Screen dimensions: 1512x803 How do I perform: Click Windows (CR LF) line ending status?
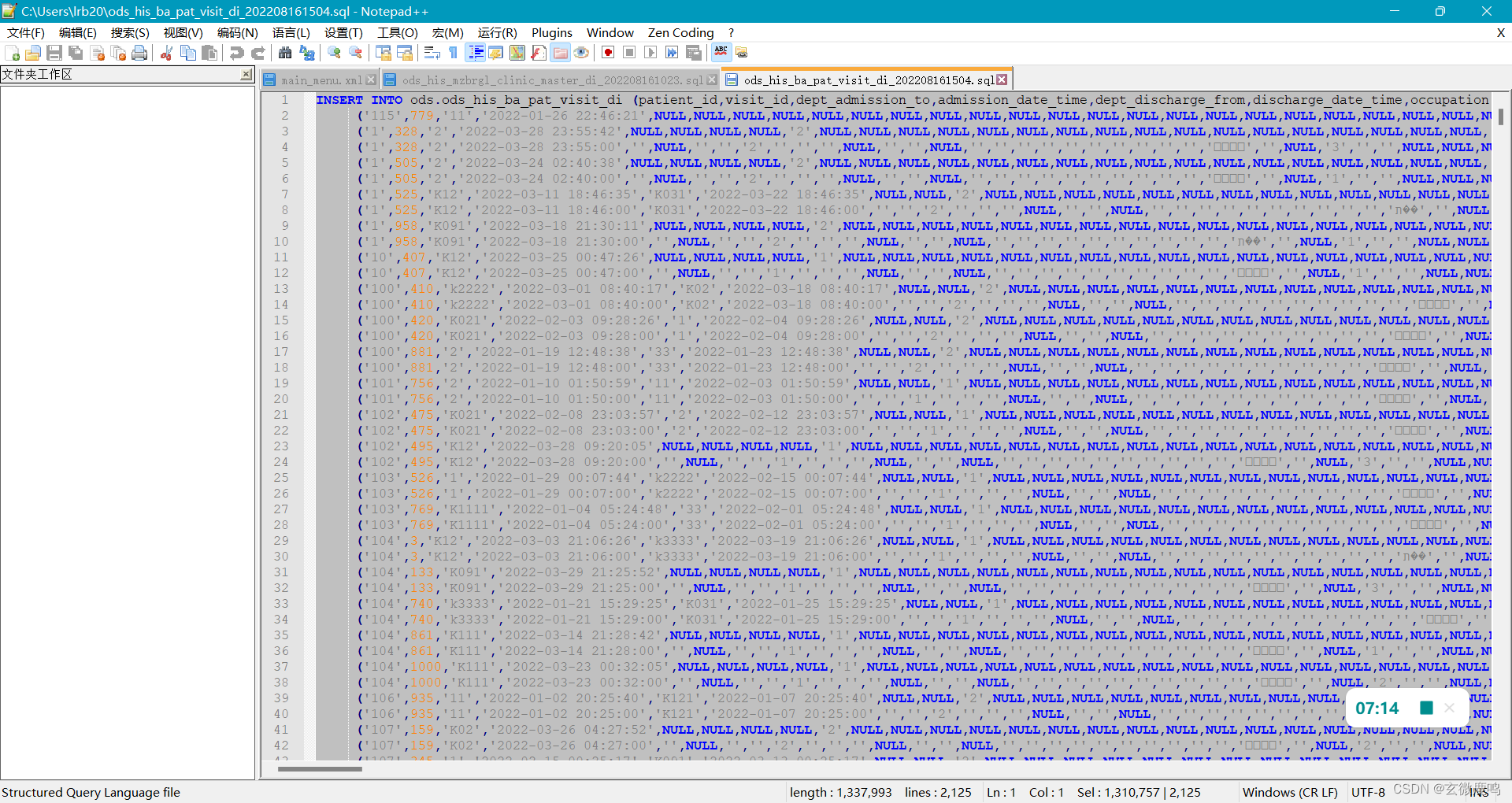coord(1290,792)
